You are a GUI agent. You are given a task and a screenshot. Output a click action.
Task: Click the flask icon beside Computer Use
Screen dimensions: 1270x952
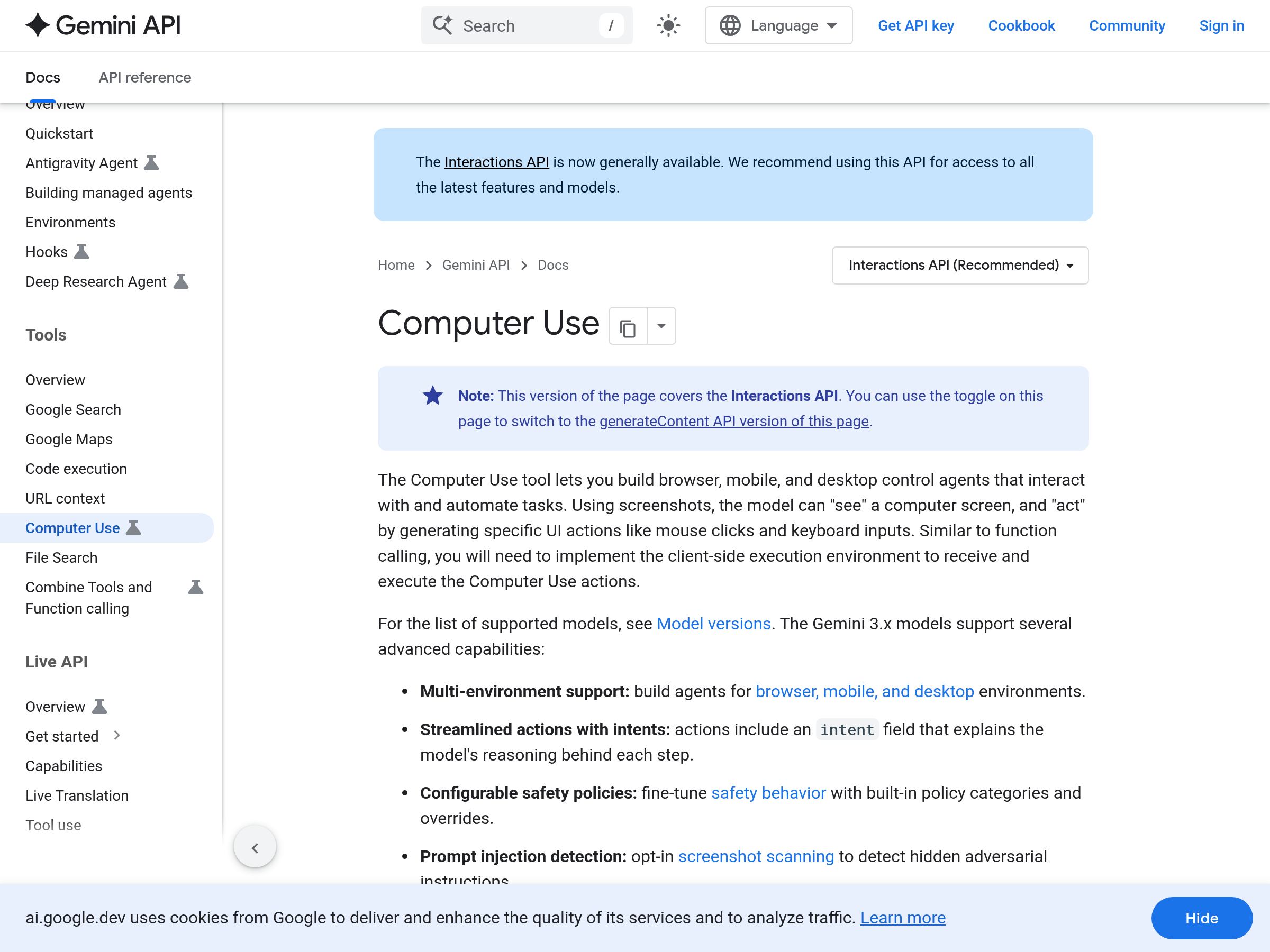click(x=133, y=528)
